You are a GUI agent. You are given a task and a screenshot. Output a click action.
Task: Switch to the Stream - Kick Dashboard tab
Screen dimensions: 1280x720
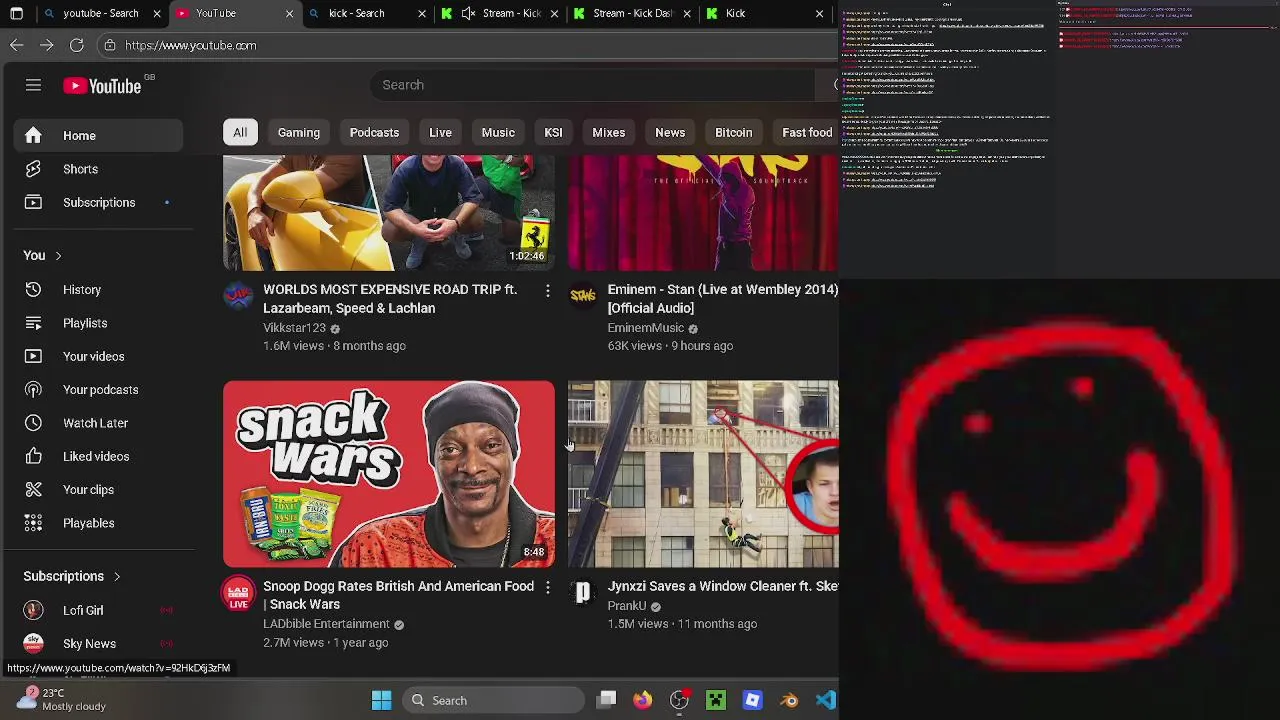[x=633, y=13]
